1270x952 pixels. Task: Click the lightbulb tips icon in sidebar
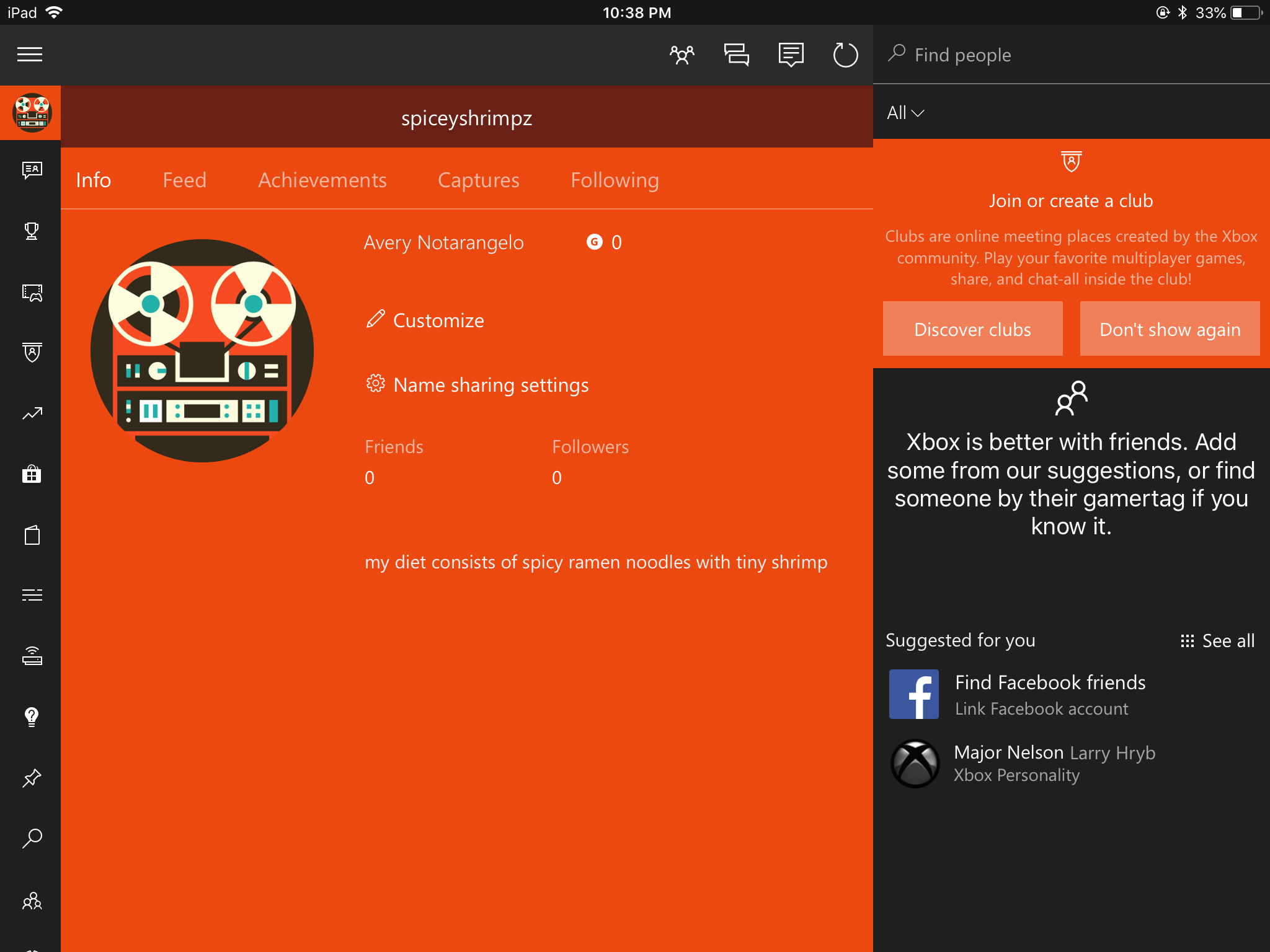(32, 717)
